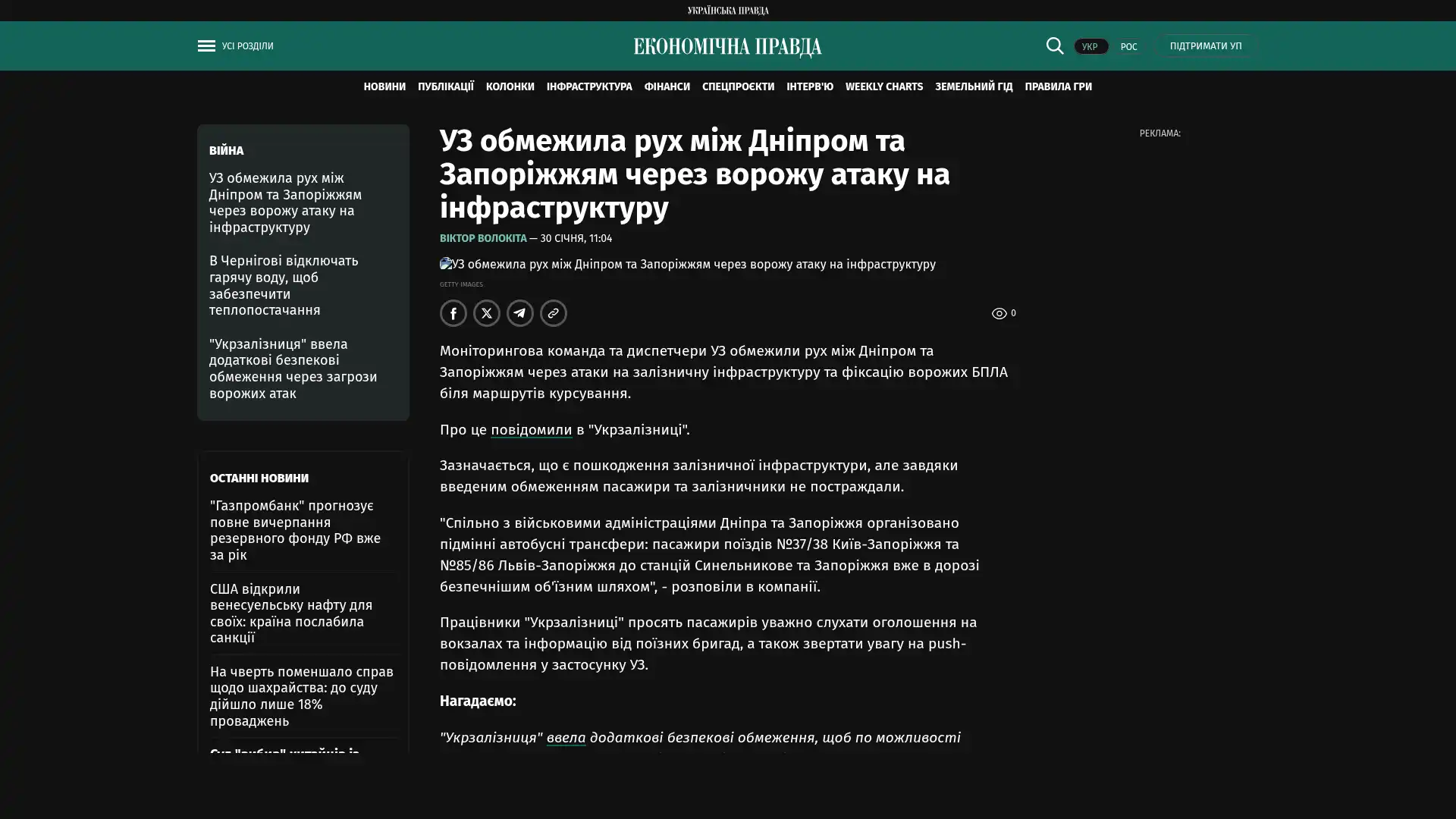Viewport: 1456px width, 819px height.
Task: Share the article via Telegram
Action: pos(519,313)
